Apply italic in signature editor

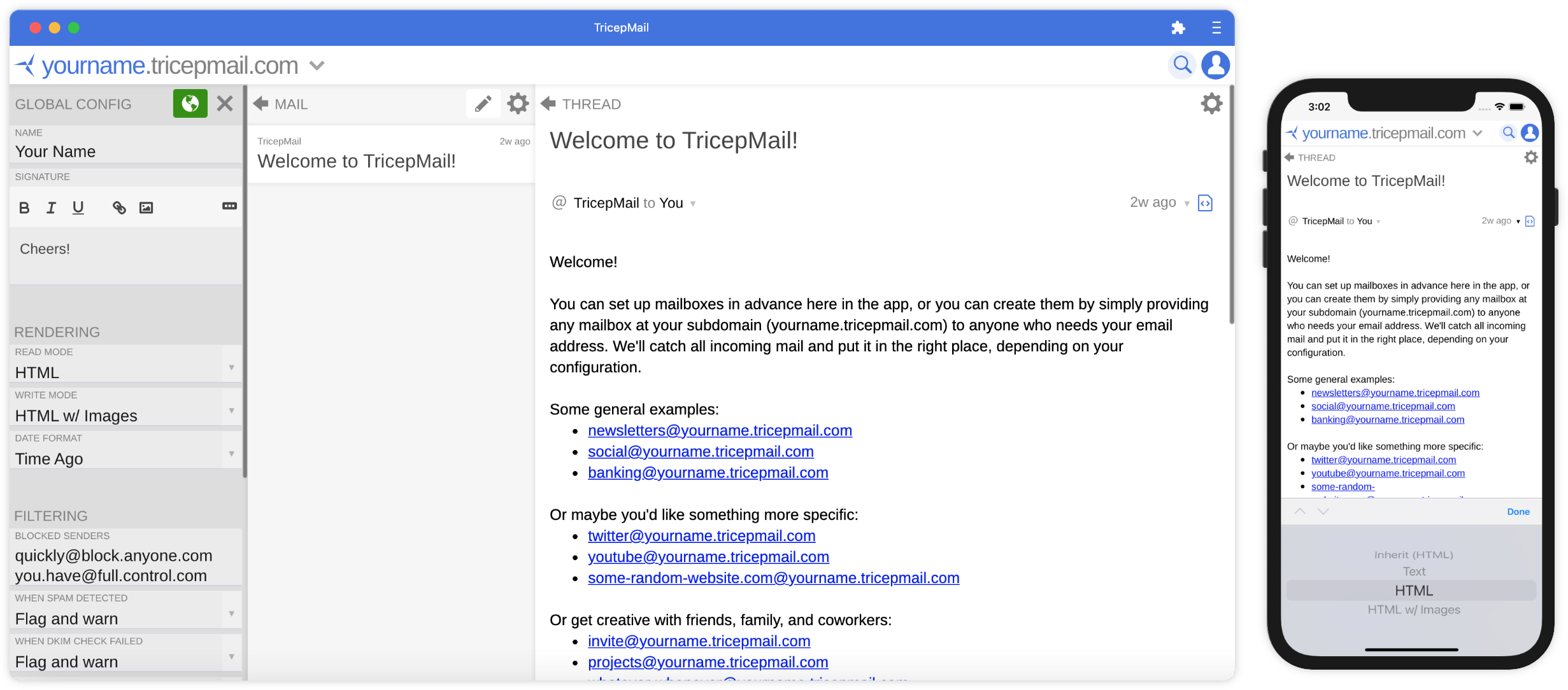(51, 208)
